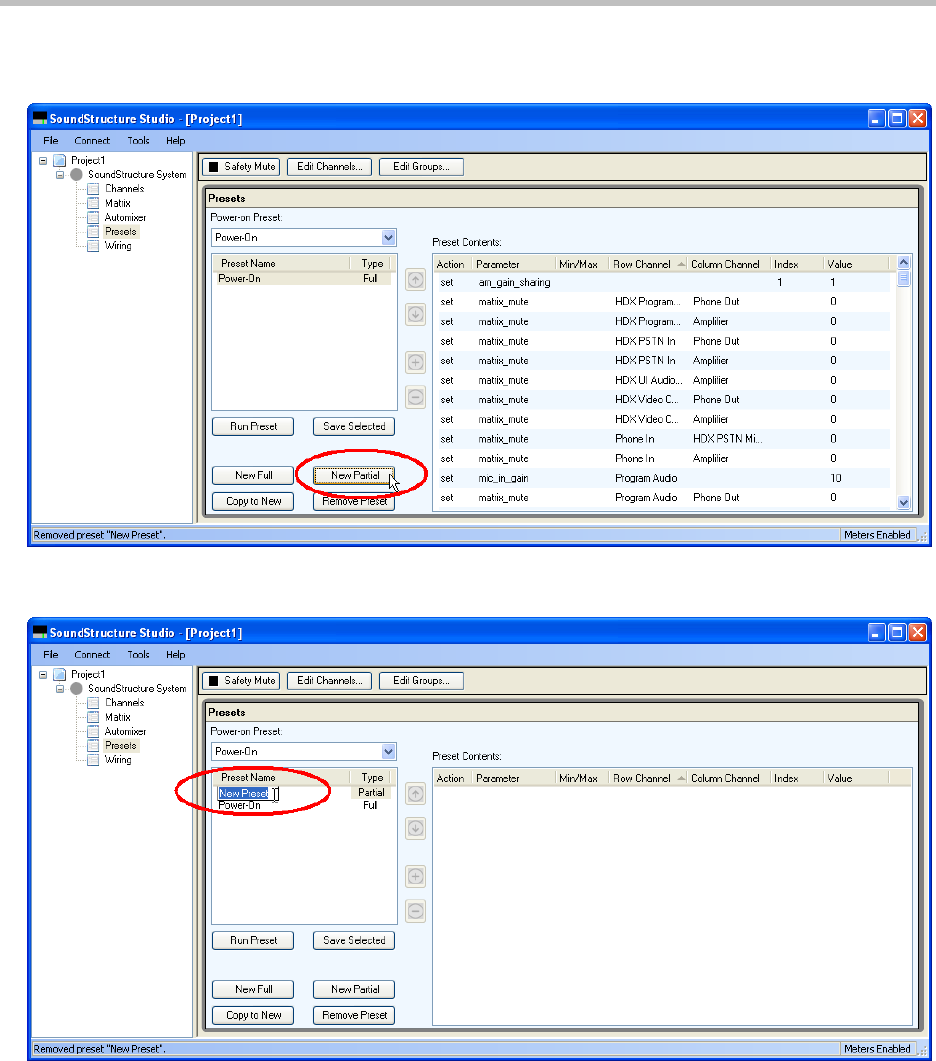This screenshot has width=936, height=1061.
Task: Select the Matrix page icon in upper project tree
Action: (x=94, y=203)
